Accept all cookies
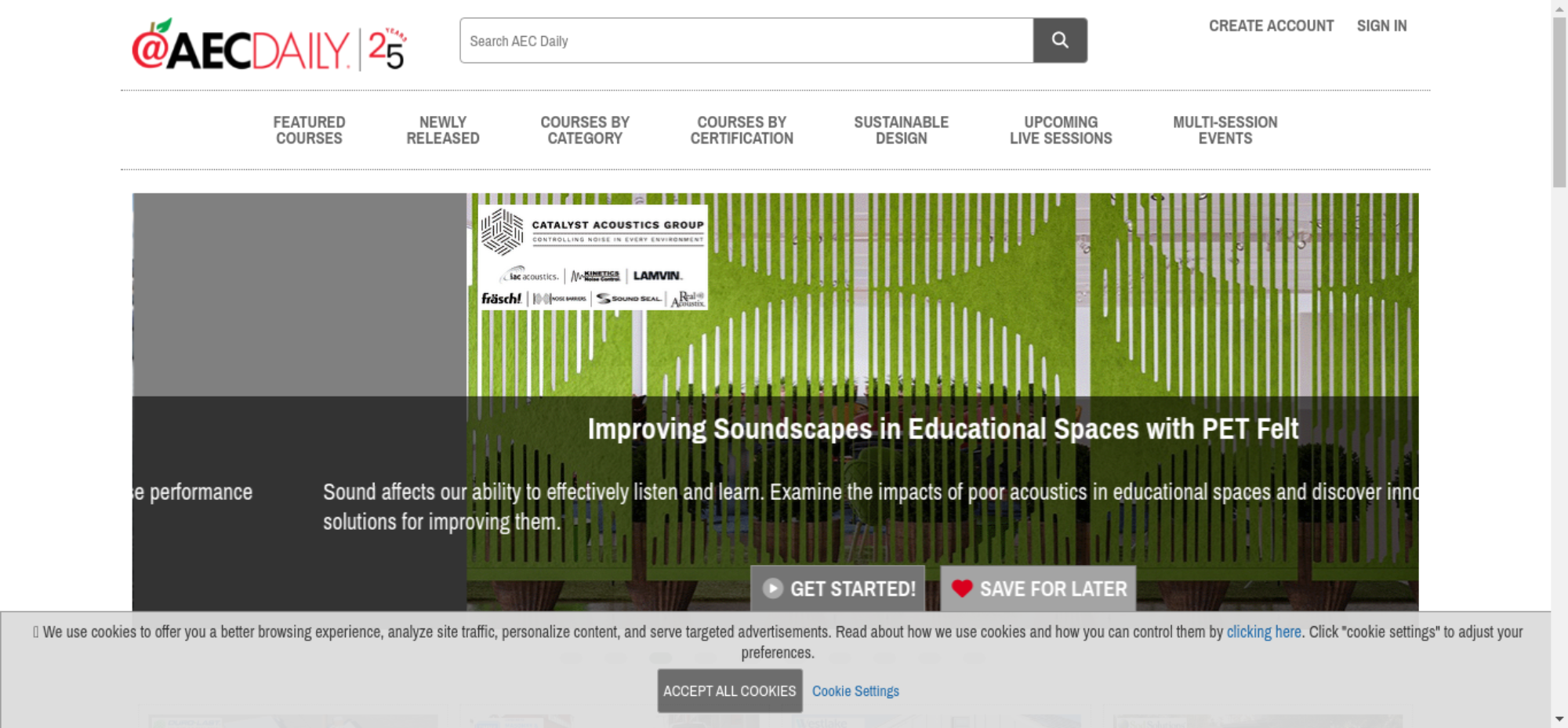This screenshot has height=728, width=1568. coord(729,690)
